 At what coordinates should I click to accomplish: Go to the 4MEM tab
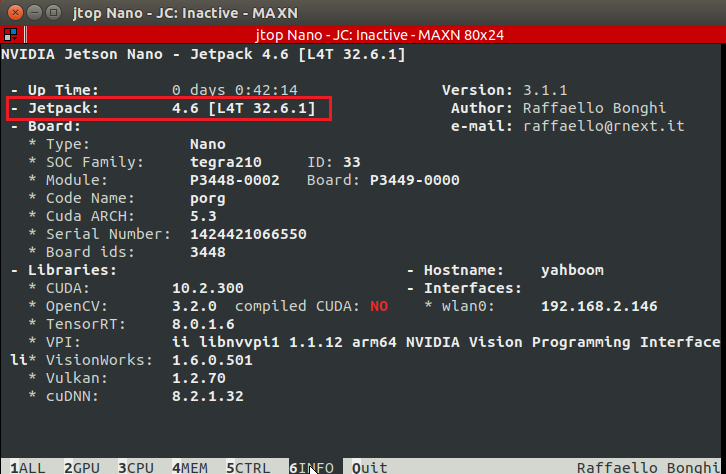(189, 467)
